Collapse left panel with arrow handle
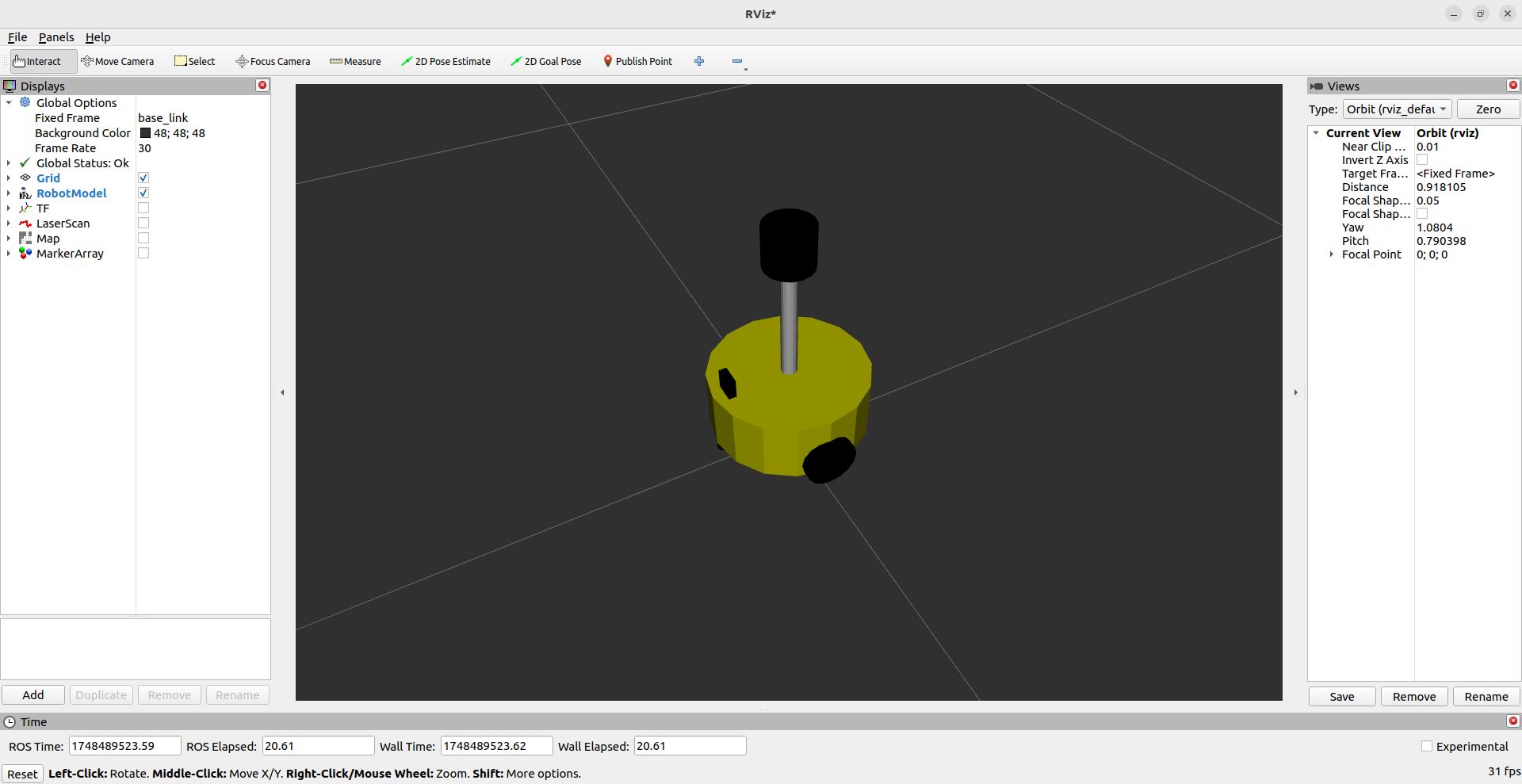The width and height of the screenshot is (1522, 784). click(282, 392)
